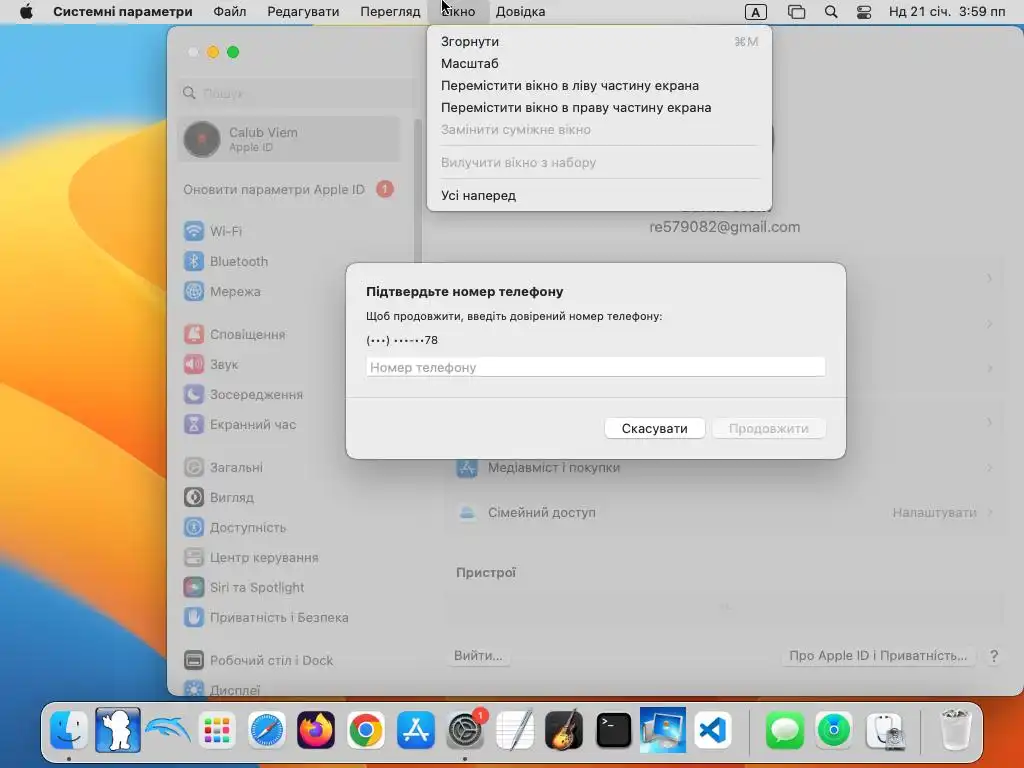Click the Windows virtual machine Dock icon
The height and width of the screenshot is (768, 1024).
(x=663, y=730)
